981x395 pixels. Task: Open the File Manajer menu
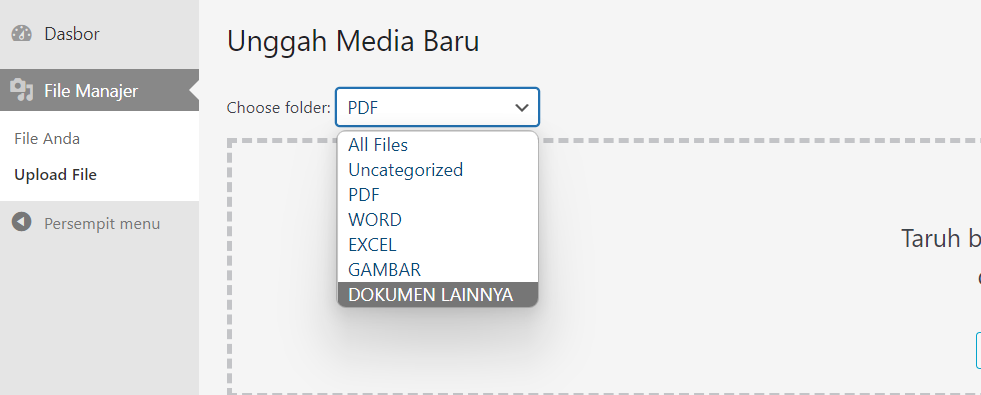pyautogui.click(x=99, y=90)
